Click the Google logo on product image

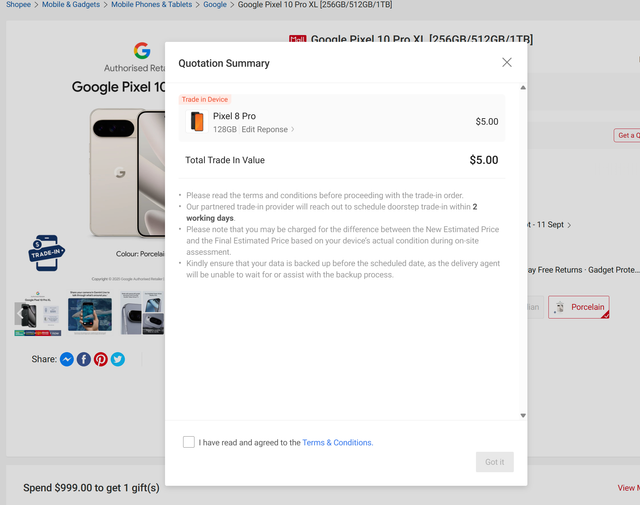pos(142,51)
